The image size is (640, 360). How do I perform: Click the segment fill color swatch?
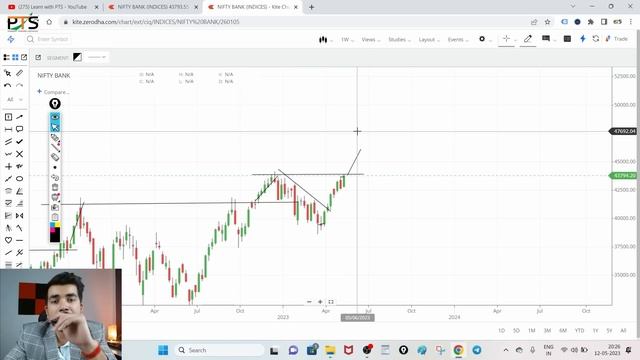coord(77,57)
